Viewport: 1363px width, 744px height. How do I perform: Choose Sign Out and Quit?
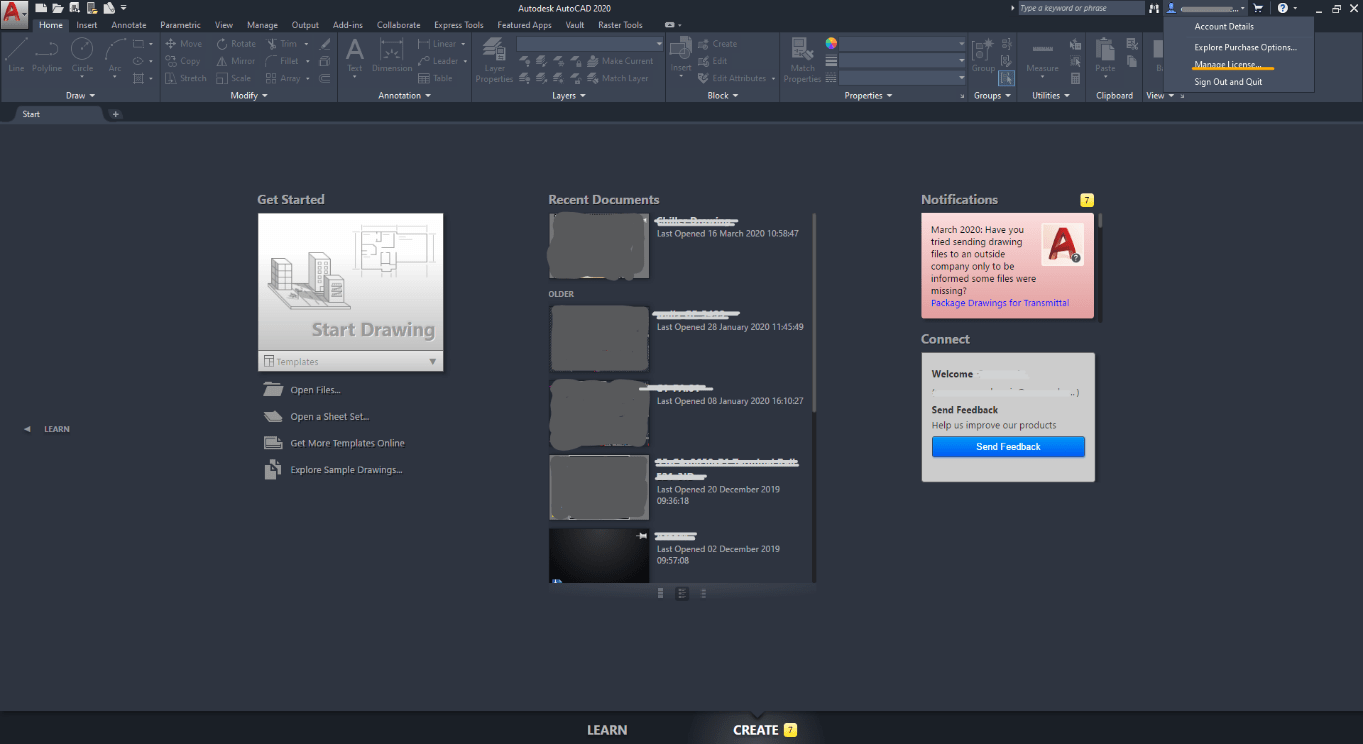[x=1228, y=82]
